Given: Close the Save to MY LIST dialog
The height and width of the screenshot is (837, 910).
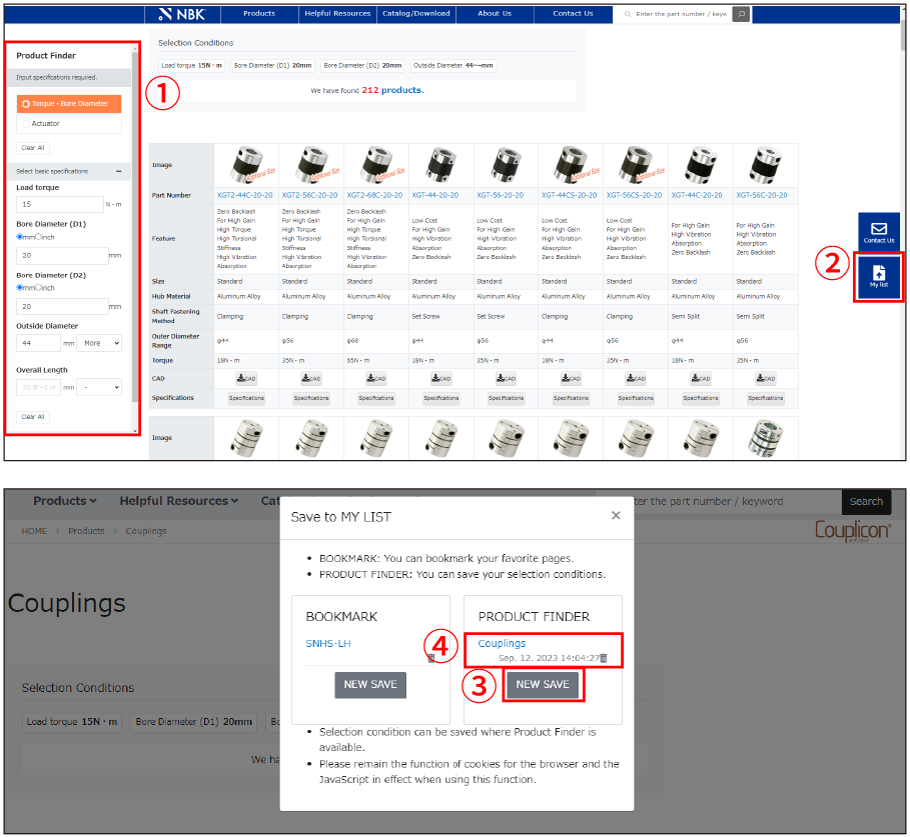Looking at the screenshot, I should [x=615, y=516].
